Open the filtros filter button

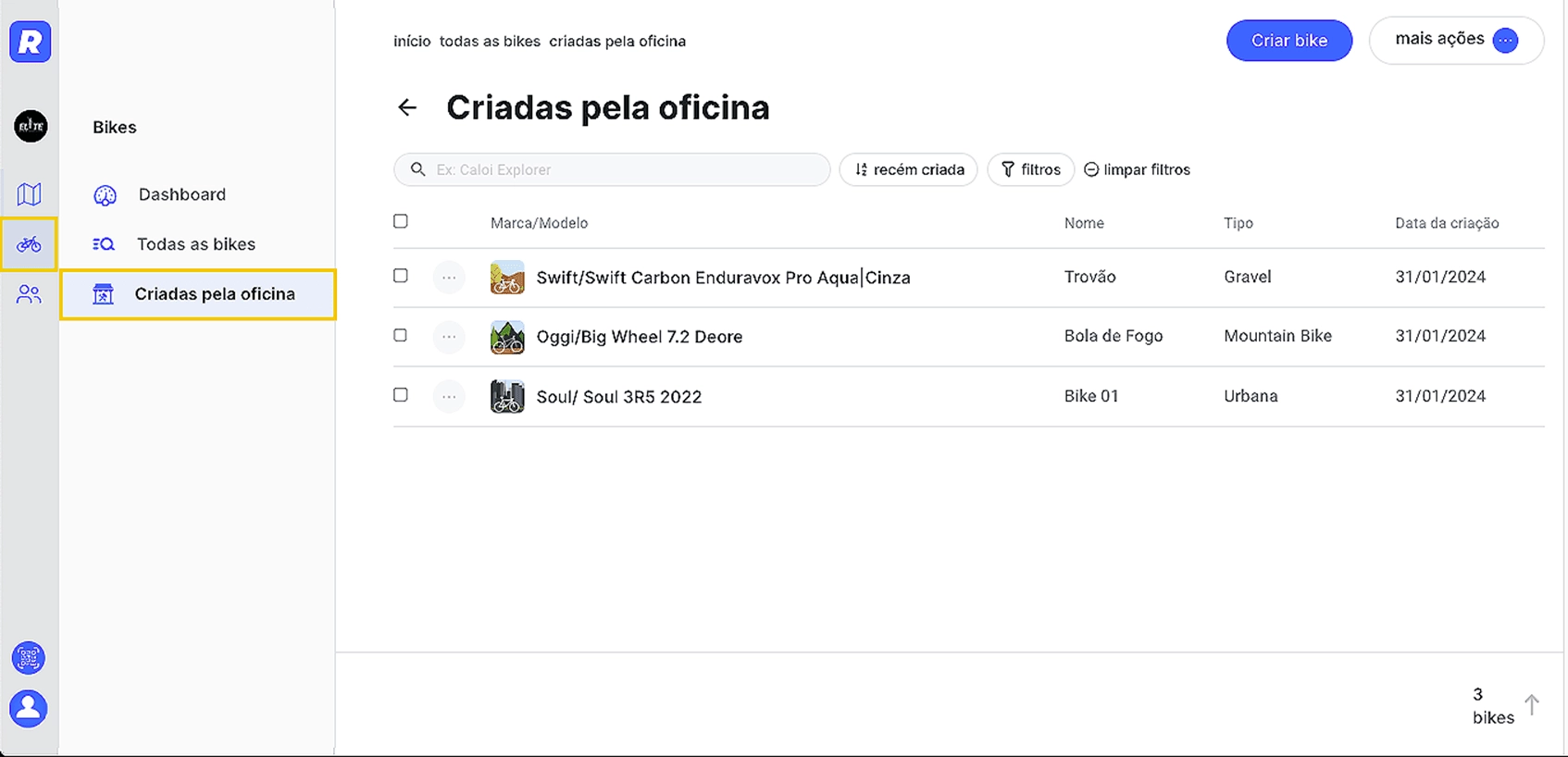pyautogui.click(x=1031, y=169)
